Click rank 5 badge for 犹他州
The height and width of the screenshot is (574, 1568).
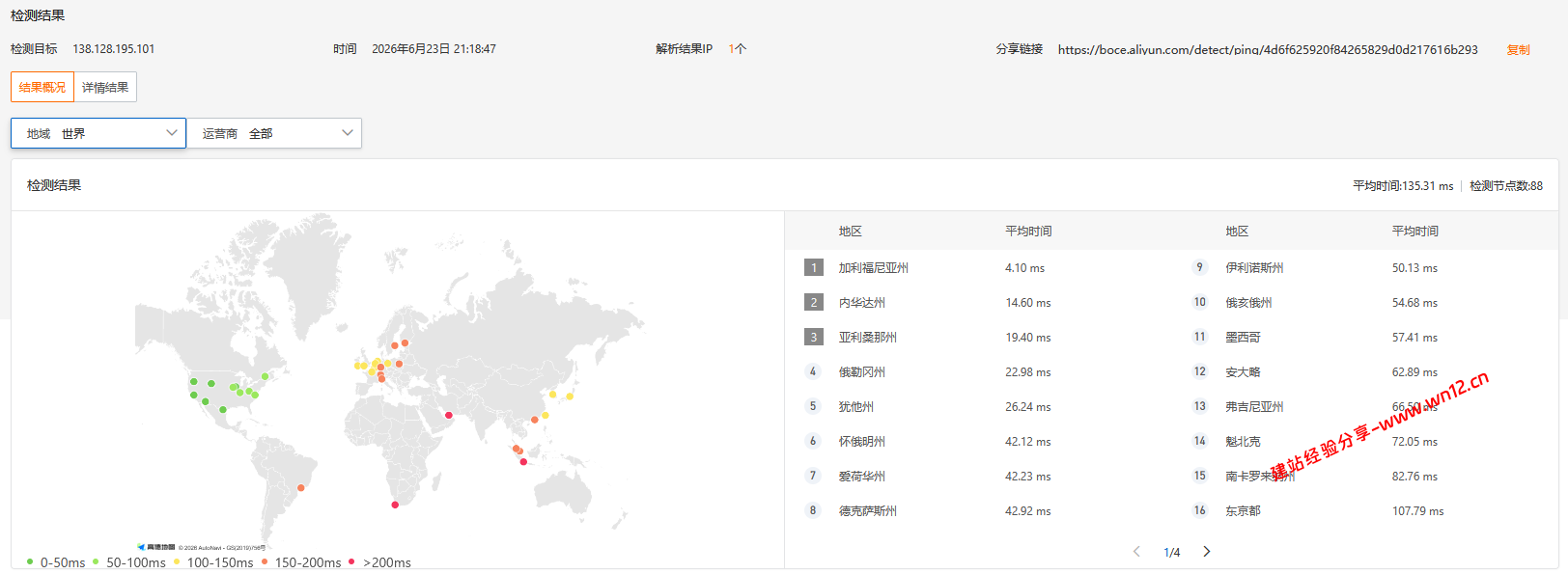click(813, 406)
